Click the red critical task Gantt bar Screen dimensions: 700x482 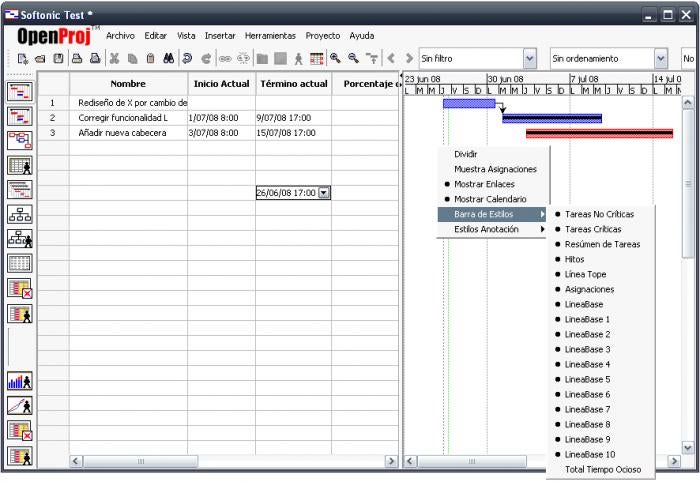599,133
